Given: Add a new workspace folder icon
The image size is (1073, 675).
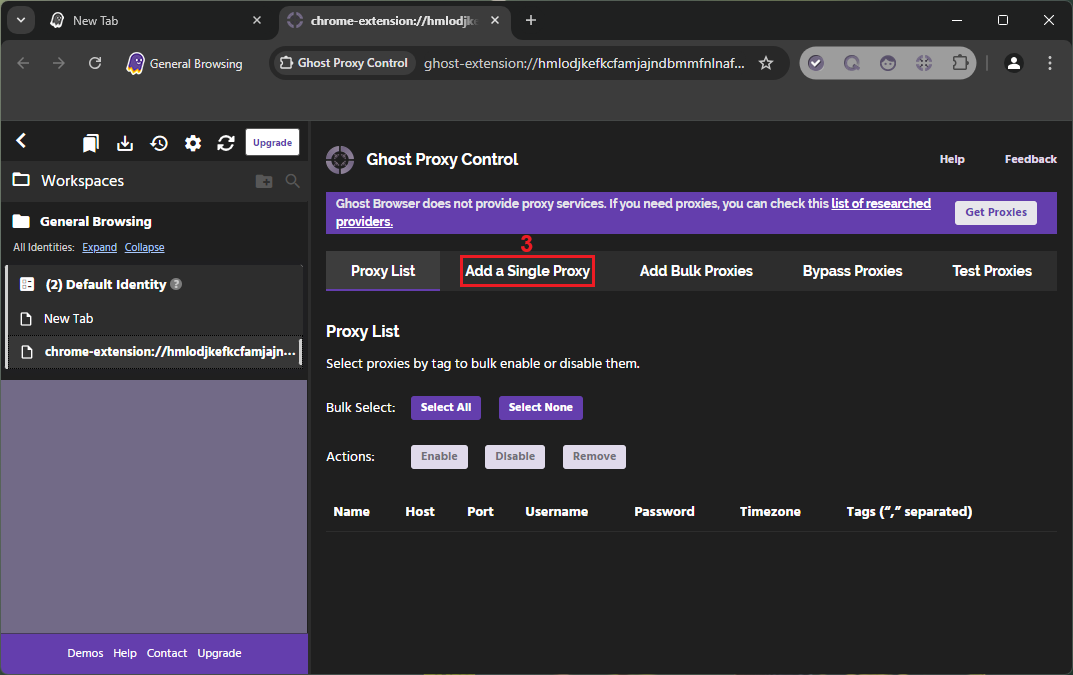Looking at the screenshot, I should pyautogui.click(x=264, y=181).
